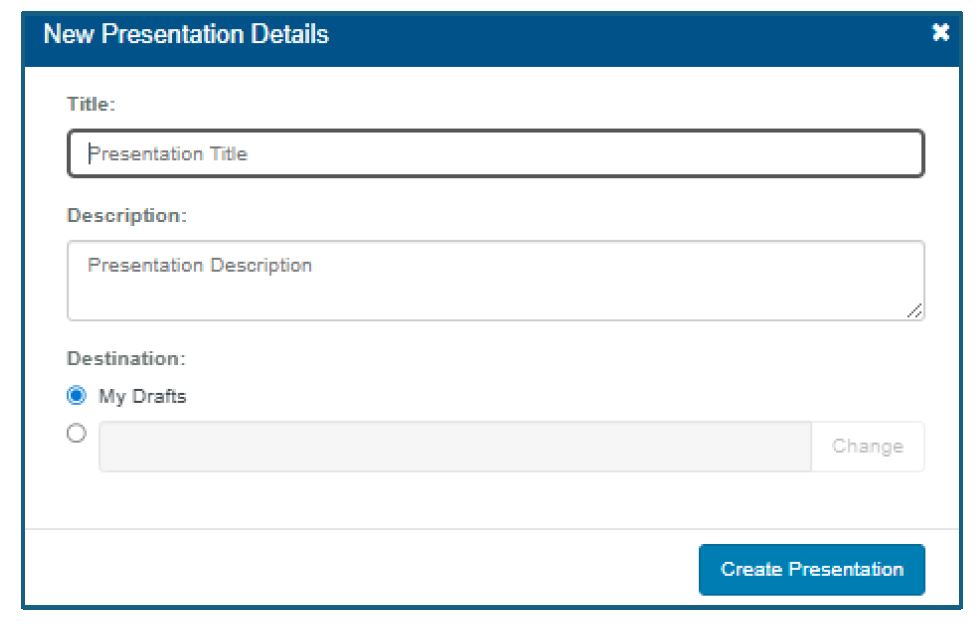
Task: Enable the alternate destination folder option
Action: (76, 436)
